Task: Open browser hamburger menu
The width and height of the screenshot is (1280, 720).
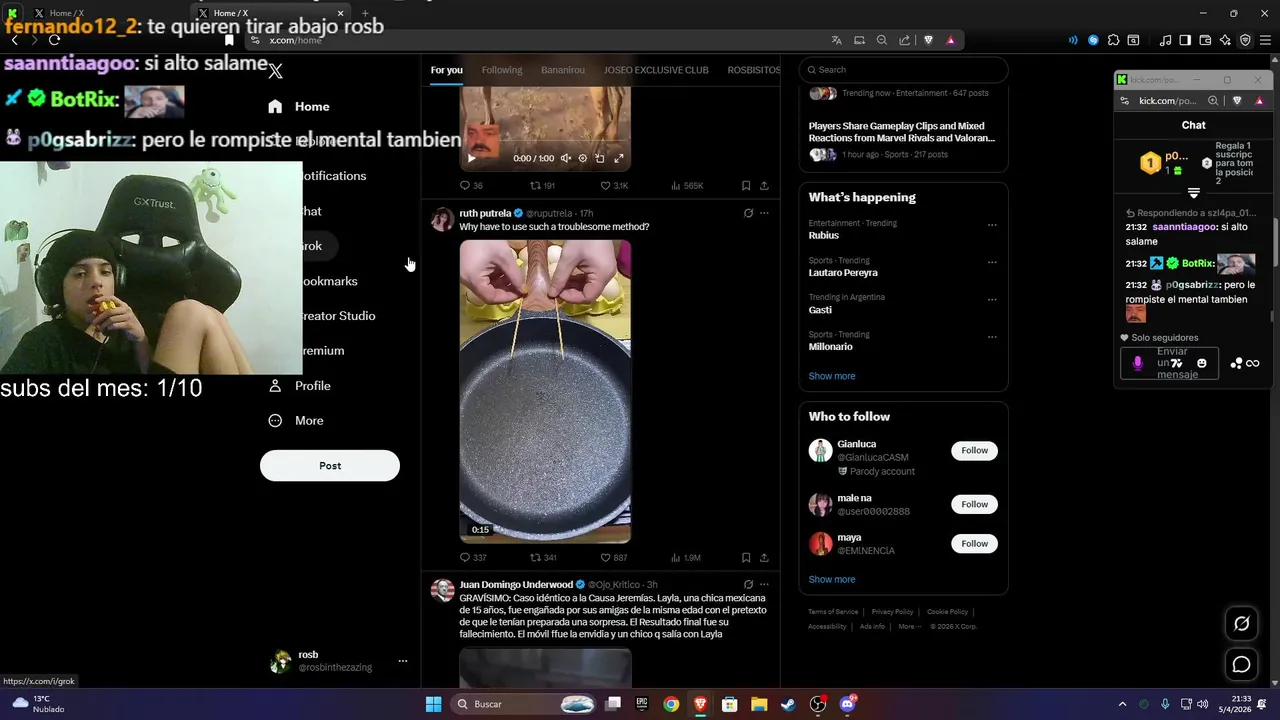Action: 1264,40
